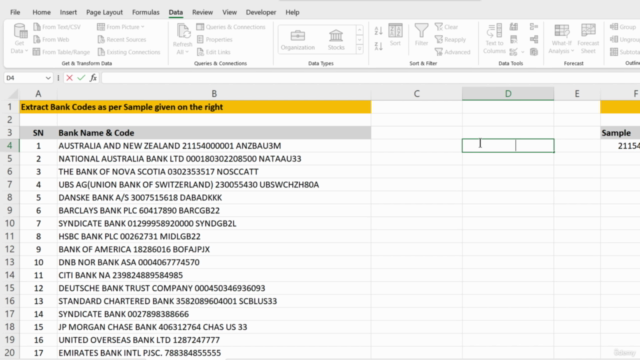640x360 pixels.
Task: Expand the Name Box dropdown arrow
Action: click(48, 78)
